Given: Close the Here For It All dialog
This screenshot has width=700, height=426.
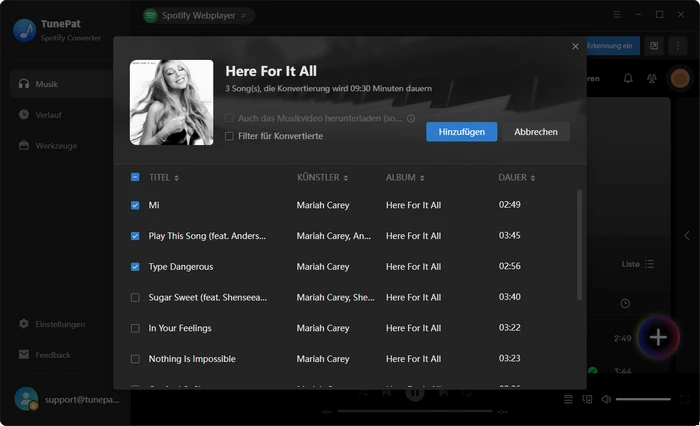Looking at the screenshot, I should click(x=575, y=46).
